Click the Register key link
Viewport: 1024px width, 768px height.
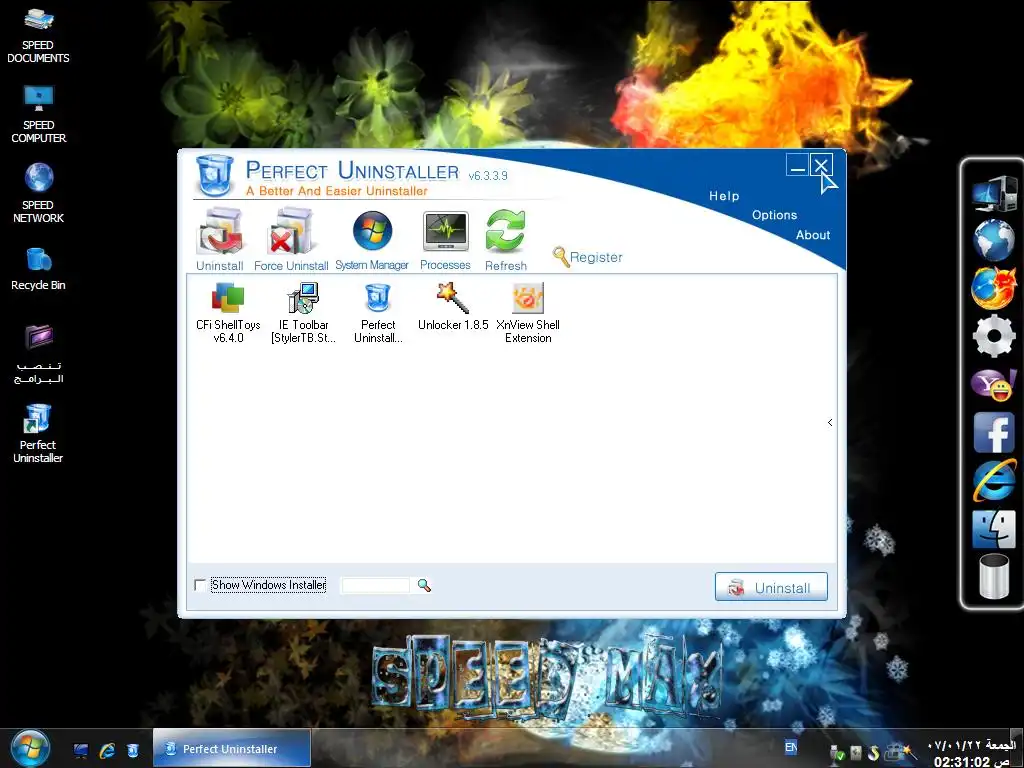click(x=588, y=257)
